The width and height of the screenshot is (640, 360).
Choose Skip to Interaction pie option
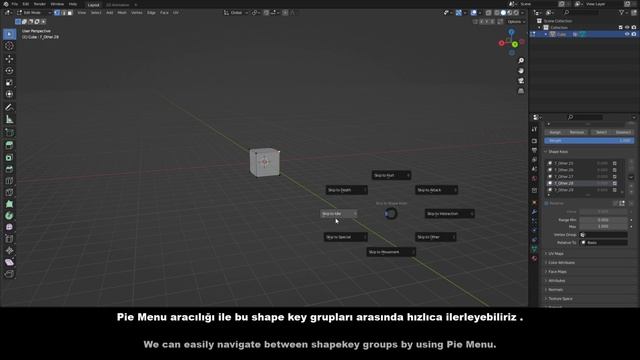click(x=449, y=213)
